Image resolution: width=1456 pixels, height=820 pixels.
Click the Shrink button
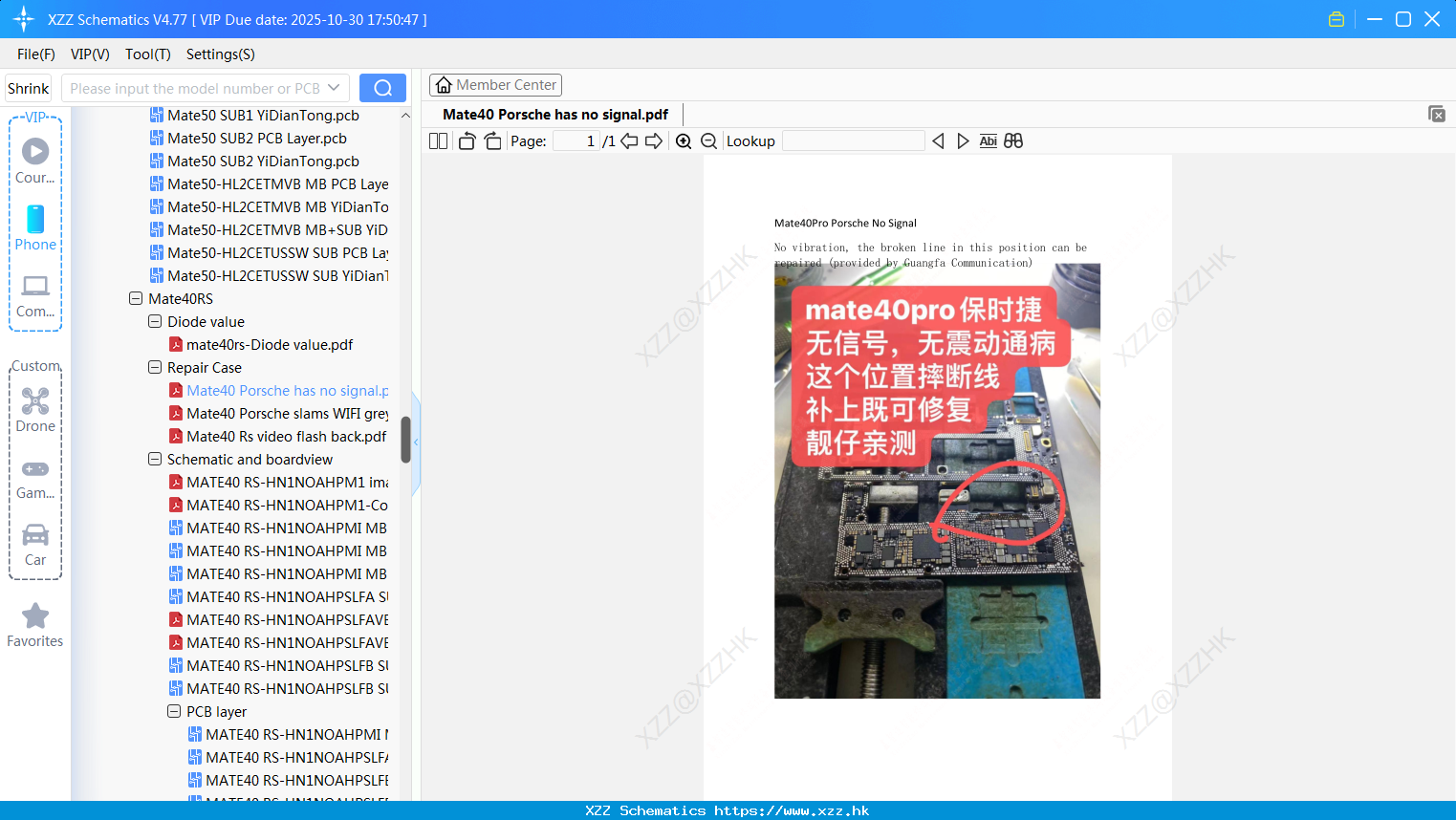point(28,88)
